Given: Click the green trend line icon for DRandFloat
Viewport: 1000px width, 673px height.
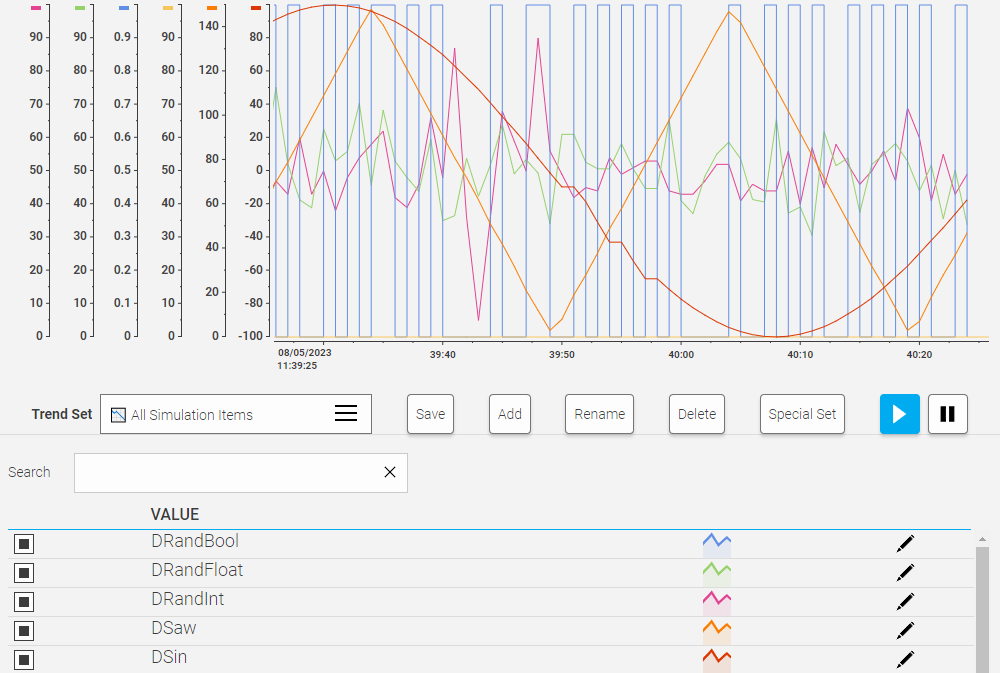Looking at the screenshot, I should (x=718, y=572).
